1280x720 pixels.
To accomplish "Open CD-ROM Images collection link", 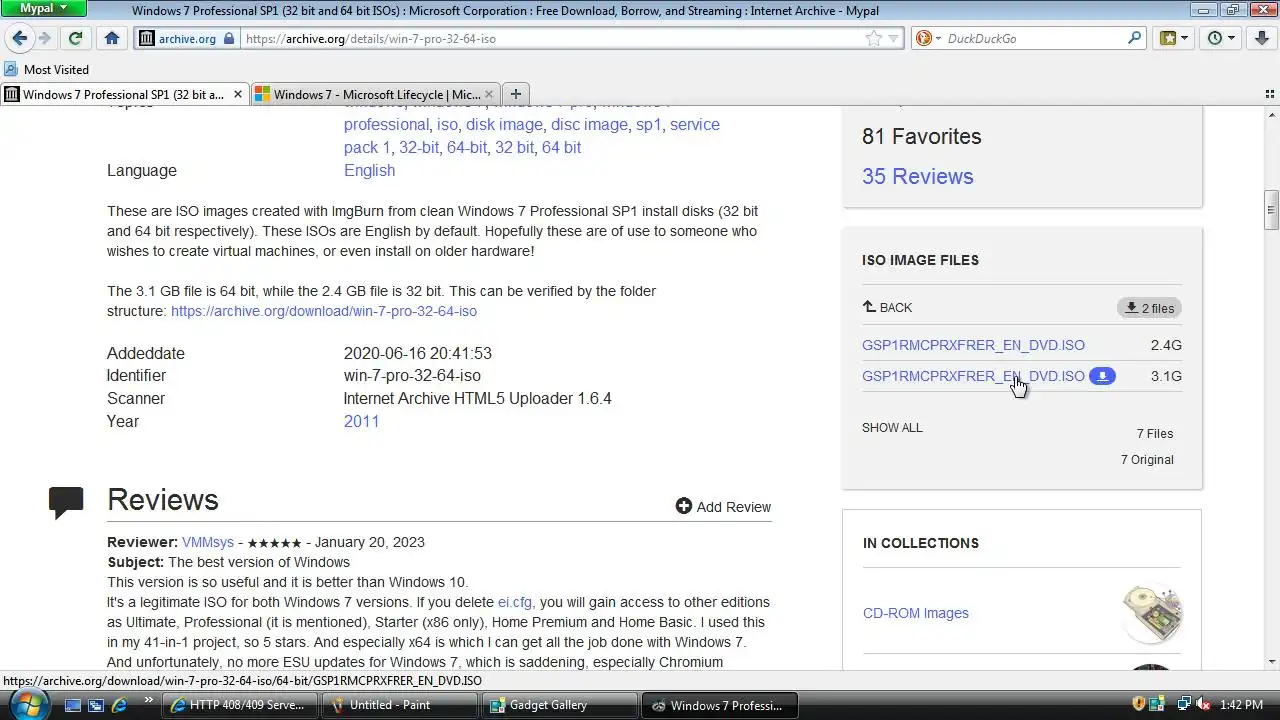I will point(915,613).
